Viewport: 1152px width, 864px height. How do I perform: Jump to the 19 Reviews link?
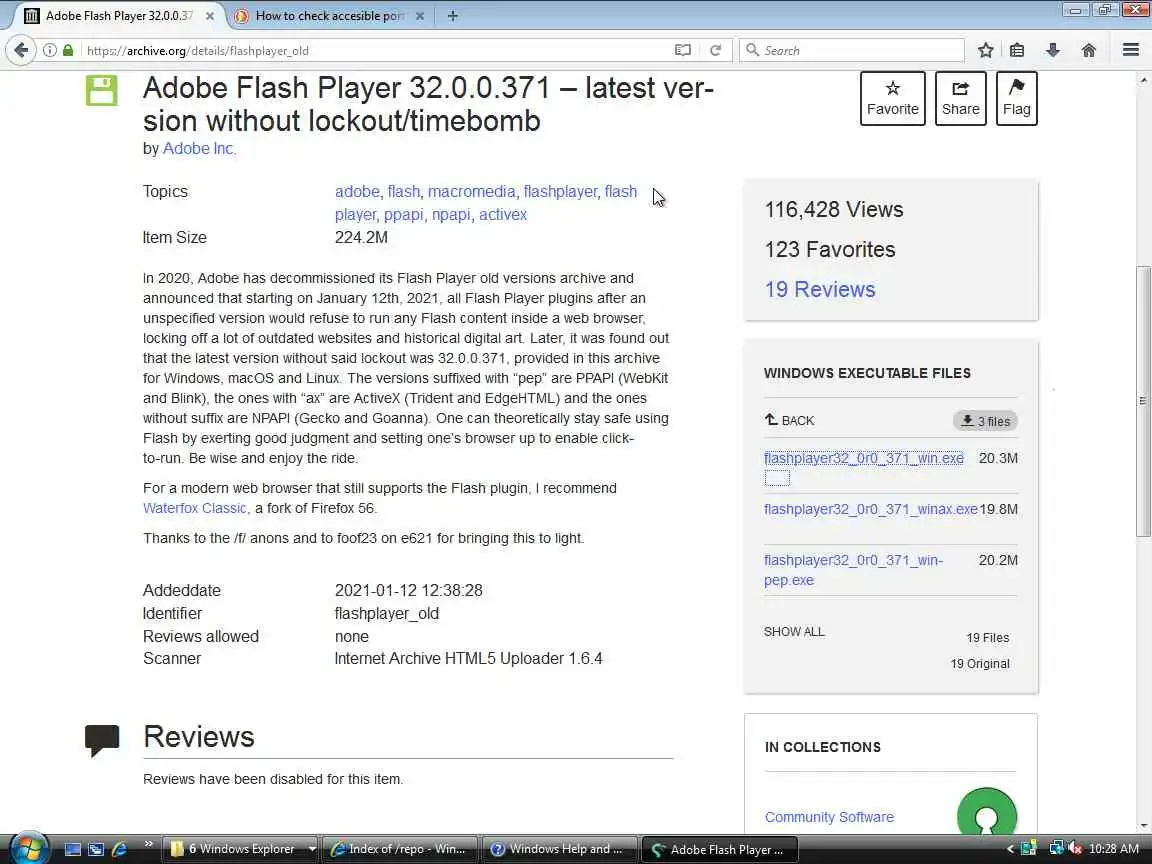820,289
